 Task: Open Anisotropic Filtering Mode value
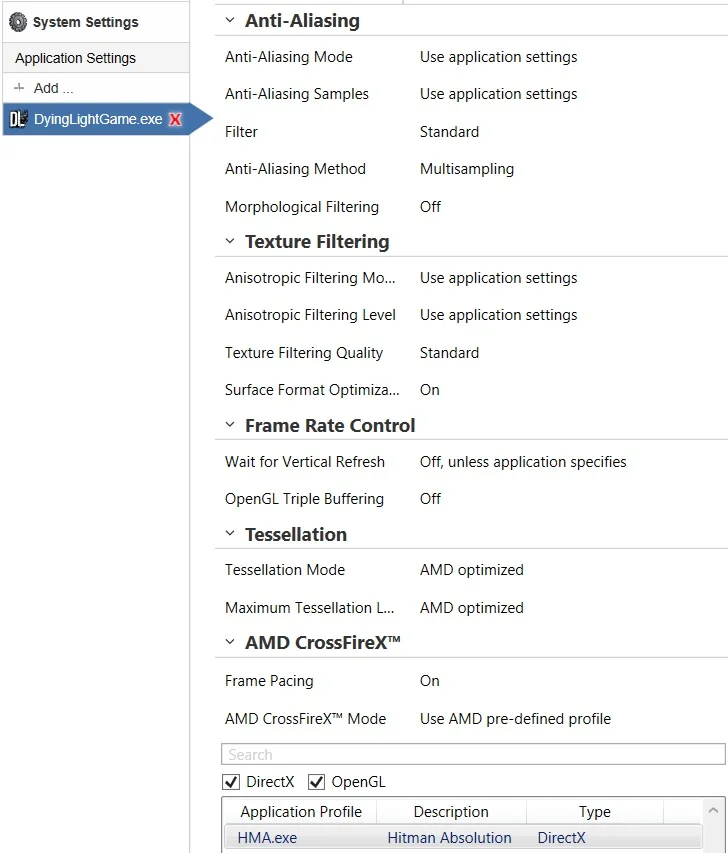coord(498,278)
